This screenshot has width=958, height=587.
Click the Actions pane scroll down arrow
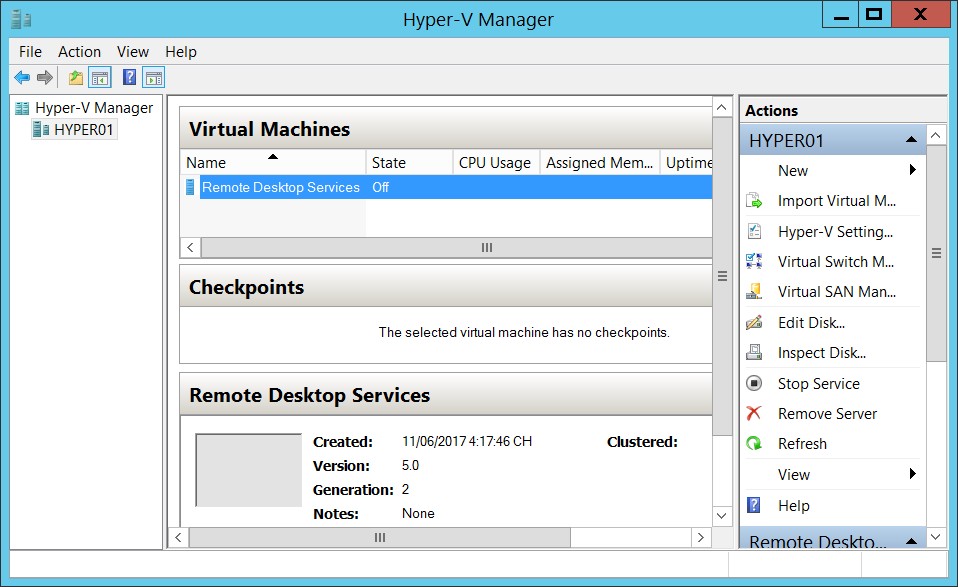[x=935, y=537]
